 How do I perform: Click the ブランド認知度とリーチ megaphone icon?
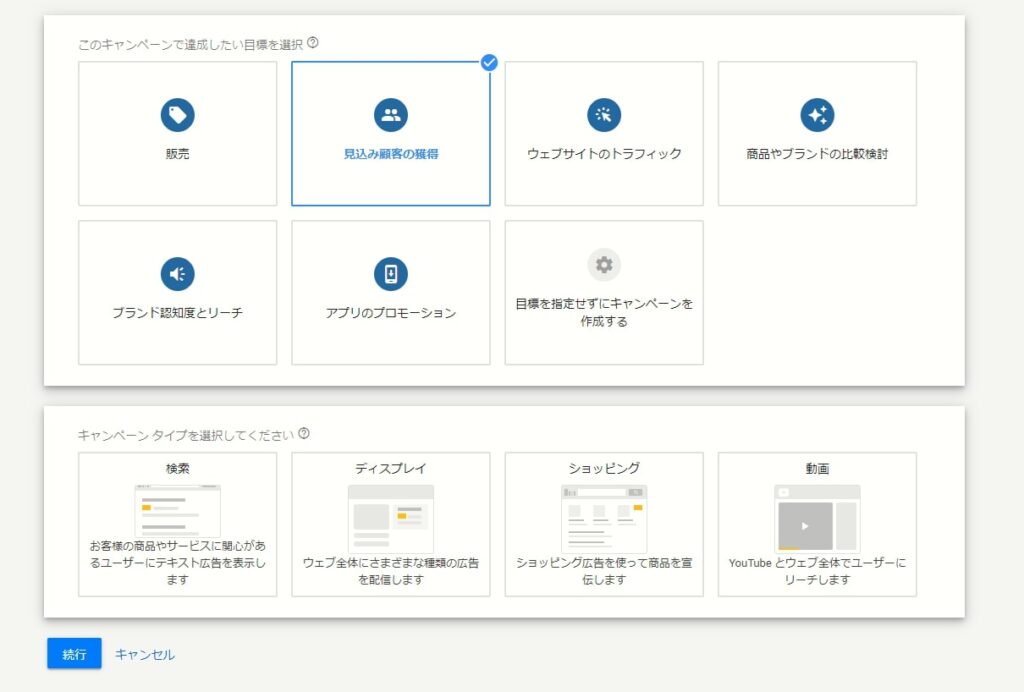(x=178, y=274)
